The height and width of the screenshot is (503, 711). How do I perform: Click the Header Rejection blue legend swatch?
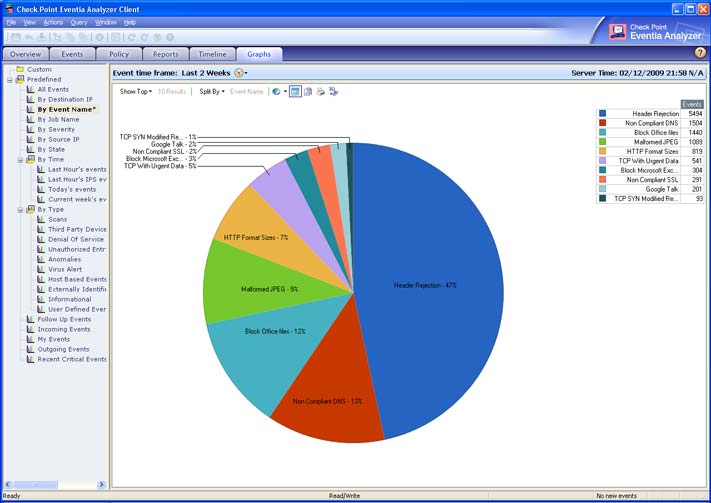coord(603,114)
